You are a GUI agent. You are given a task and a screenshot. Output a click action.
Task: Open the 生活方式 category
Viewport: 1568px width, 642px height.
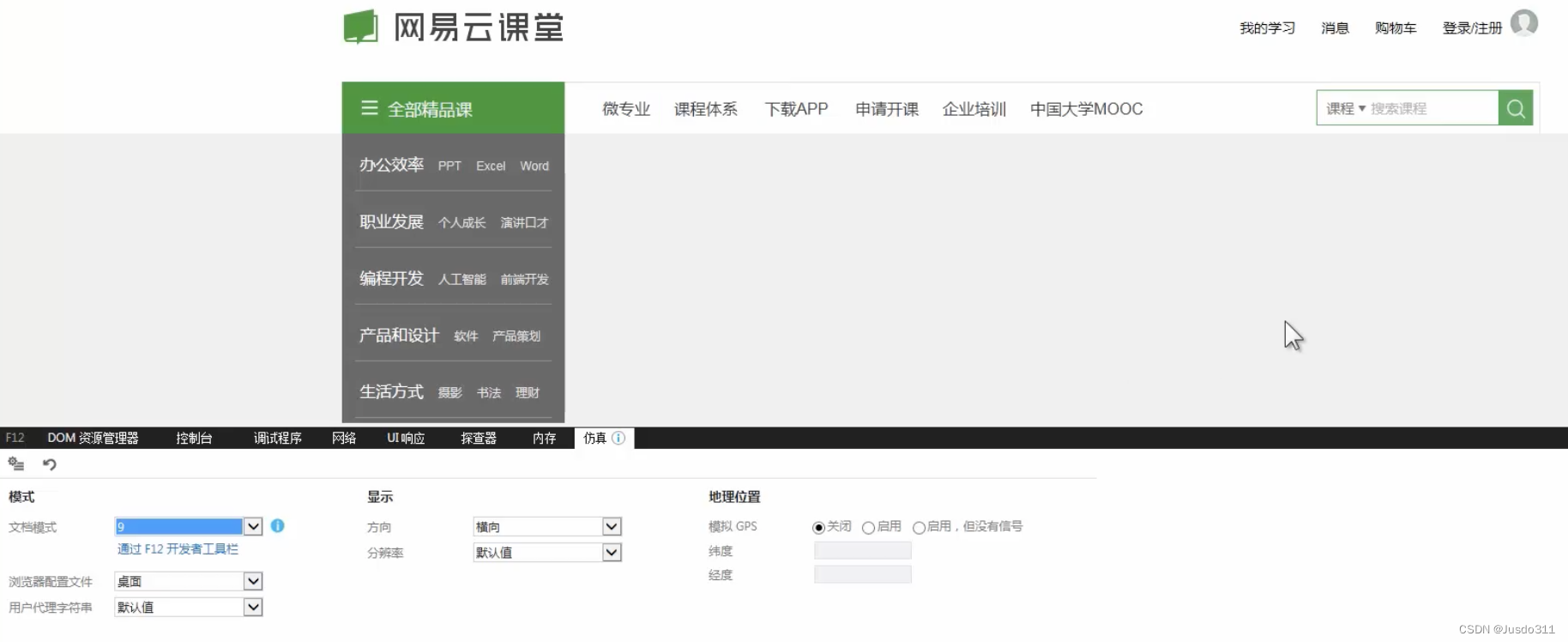pyautogui.click(x=391, y=391)
